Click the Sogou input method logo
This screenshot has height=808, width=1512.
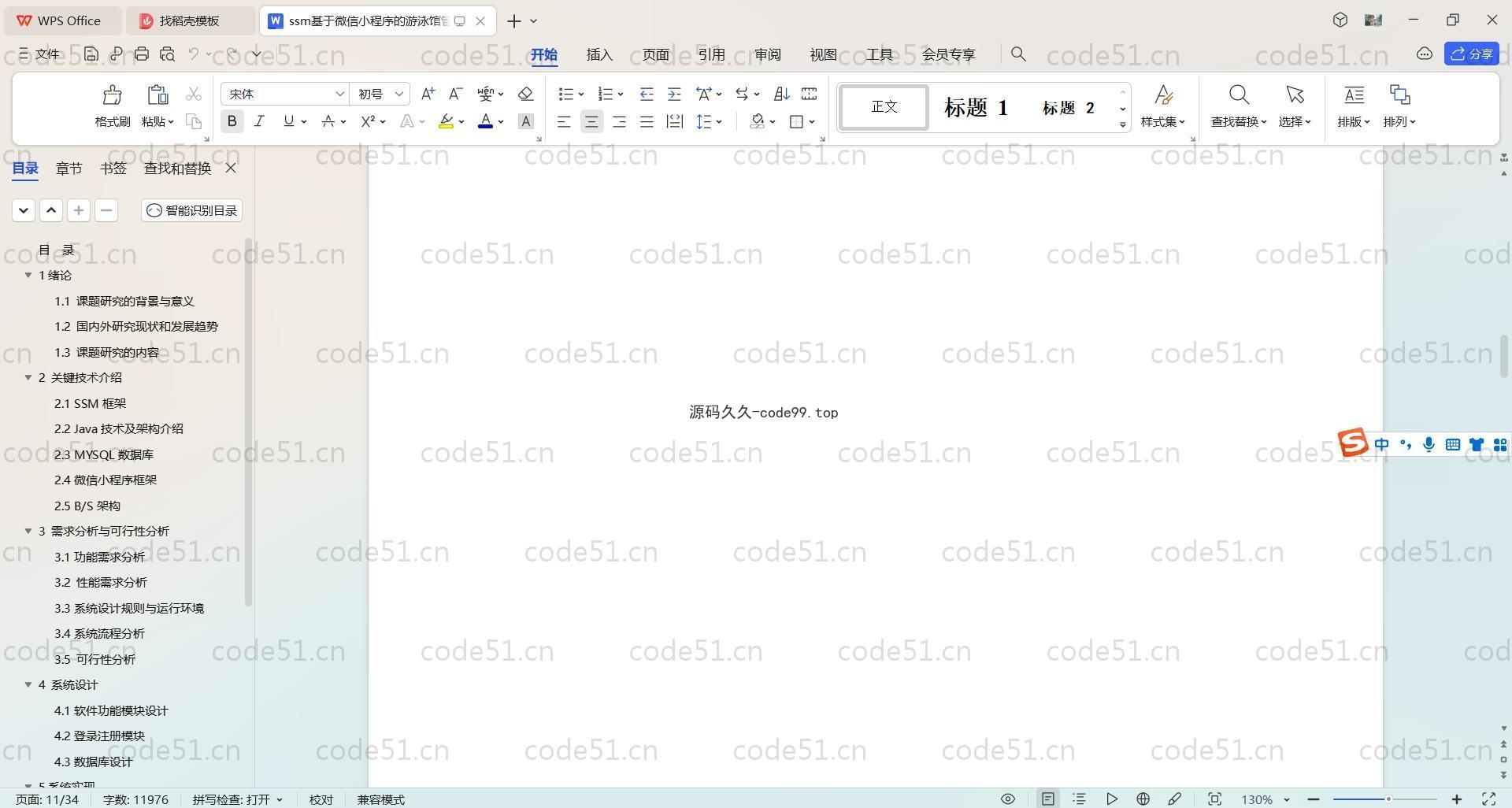tap(1353, 443)
